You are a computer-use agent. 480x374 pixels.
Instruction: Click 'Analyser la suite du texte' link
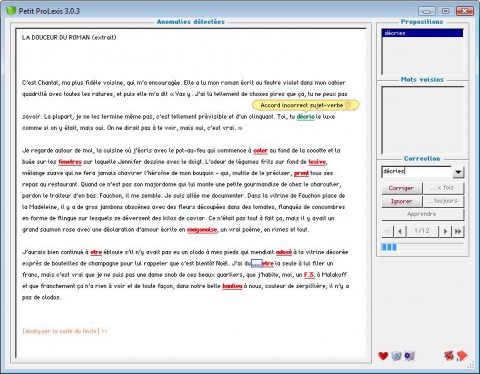coord(65,331)
